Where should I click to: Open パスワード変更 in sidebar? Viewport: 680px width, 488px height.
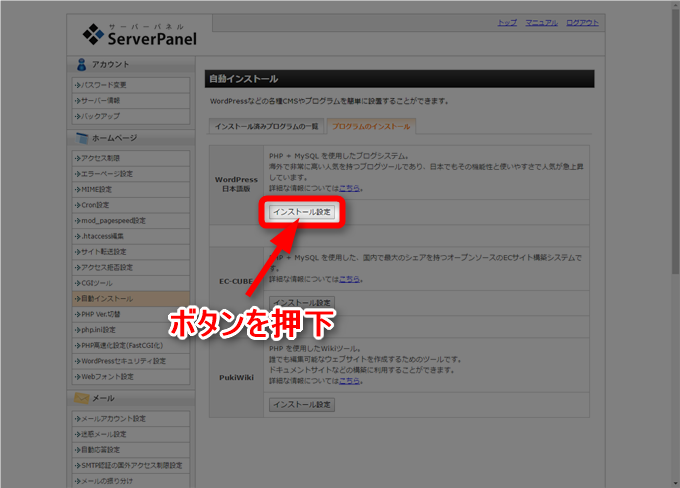click(131, 85)
